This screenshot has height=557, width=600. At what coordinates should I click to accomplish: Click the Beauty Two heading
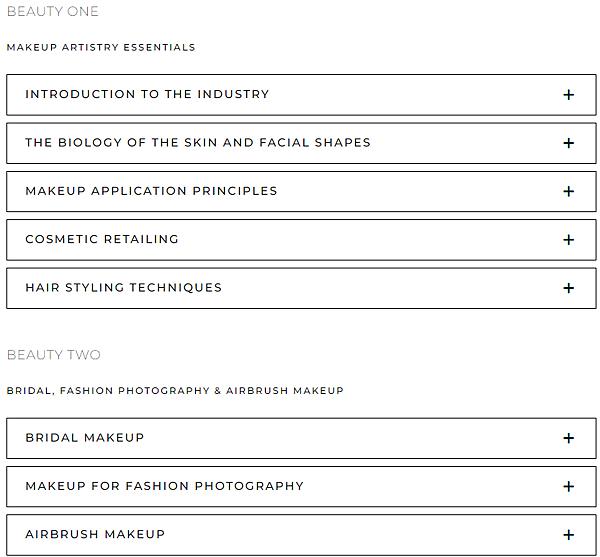(54, 355)
